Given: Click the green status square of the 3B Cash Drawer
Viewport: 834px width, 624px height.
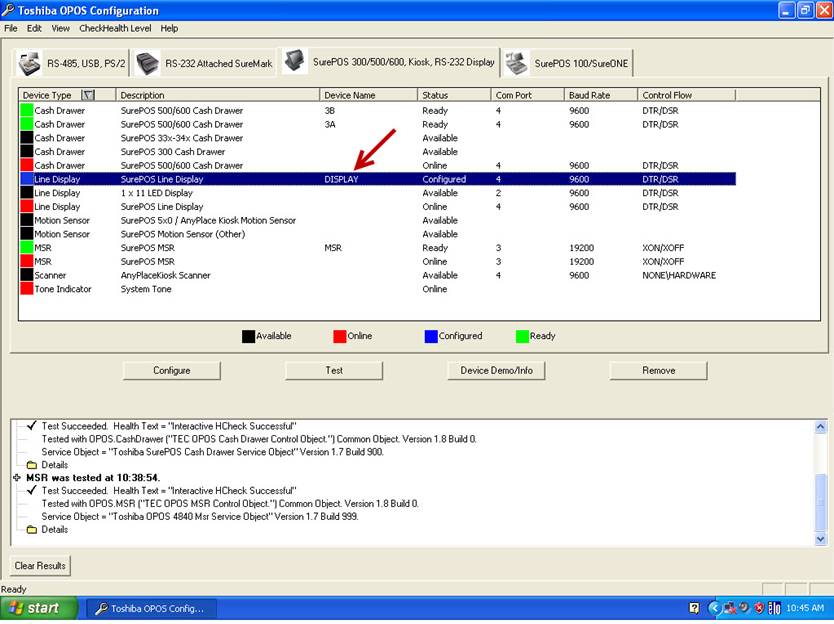Looking at the screenshot, I should pos(26,110).
